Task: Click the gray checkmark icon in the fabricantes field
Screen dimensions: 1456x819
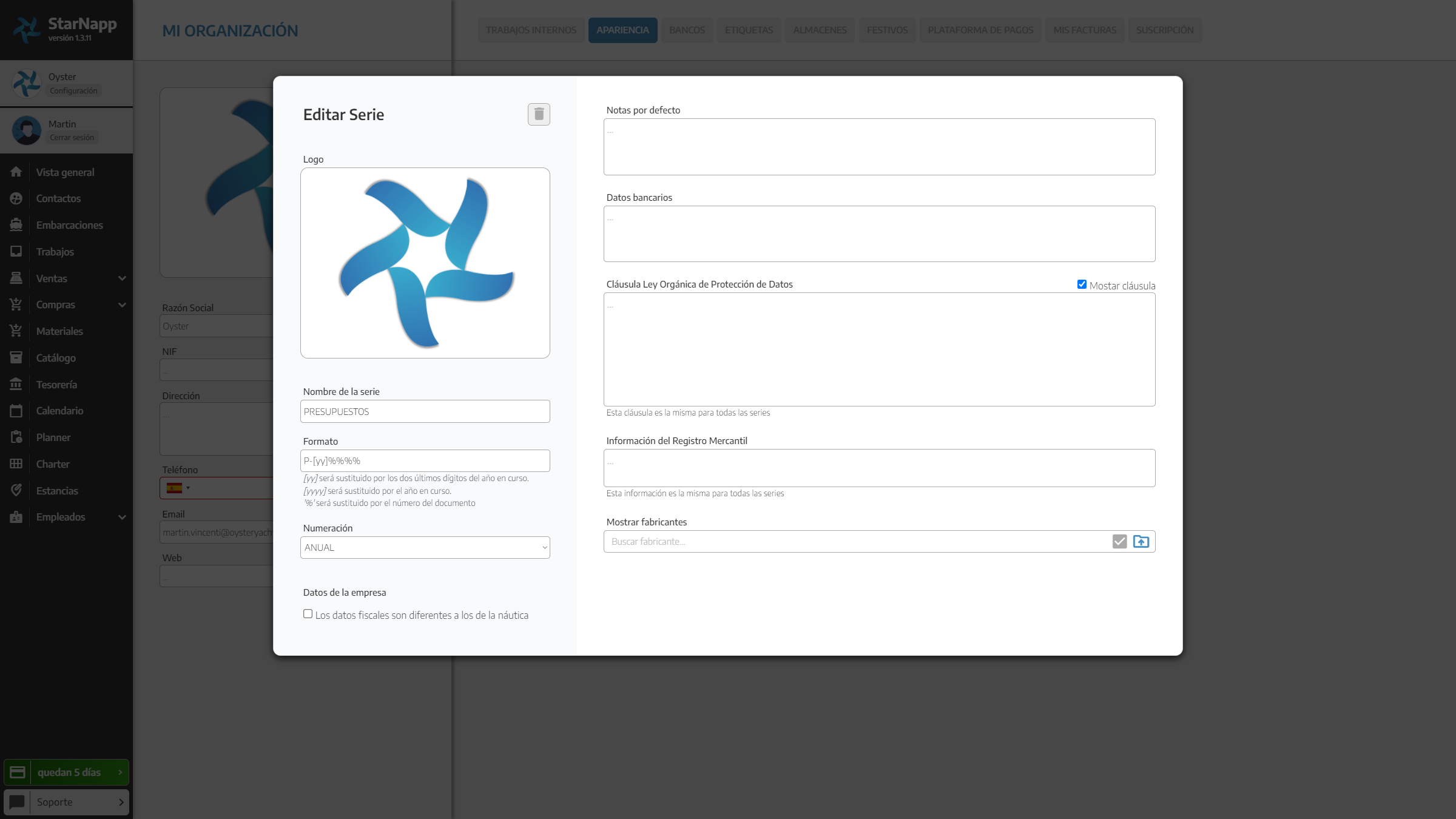Action: tap(1119, 541)
